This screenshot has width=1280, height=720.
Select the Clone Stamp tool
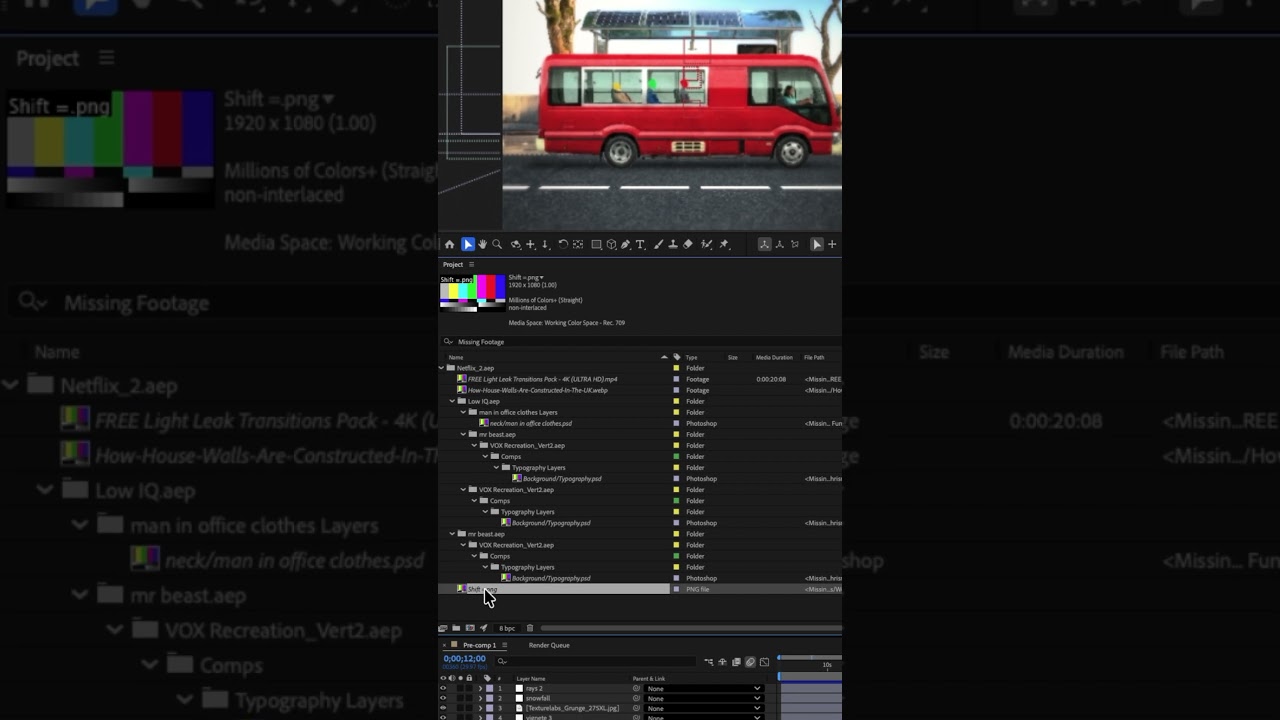(673, 245)
